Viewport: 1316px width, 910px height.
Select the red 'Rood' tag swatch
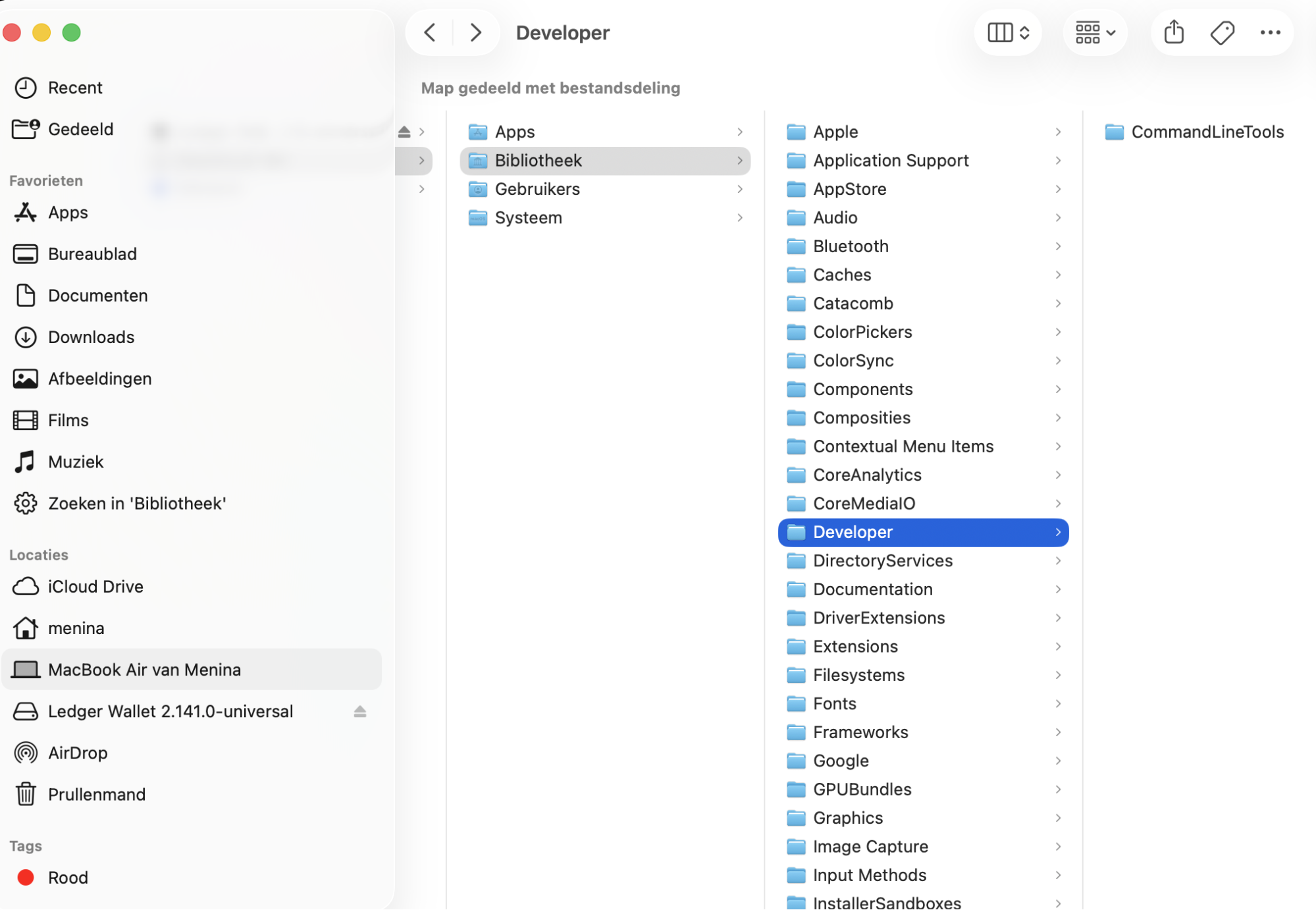(26, 876)
